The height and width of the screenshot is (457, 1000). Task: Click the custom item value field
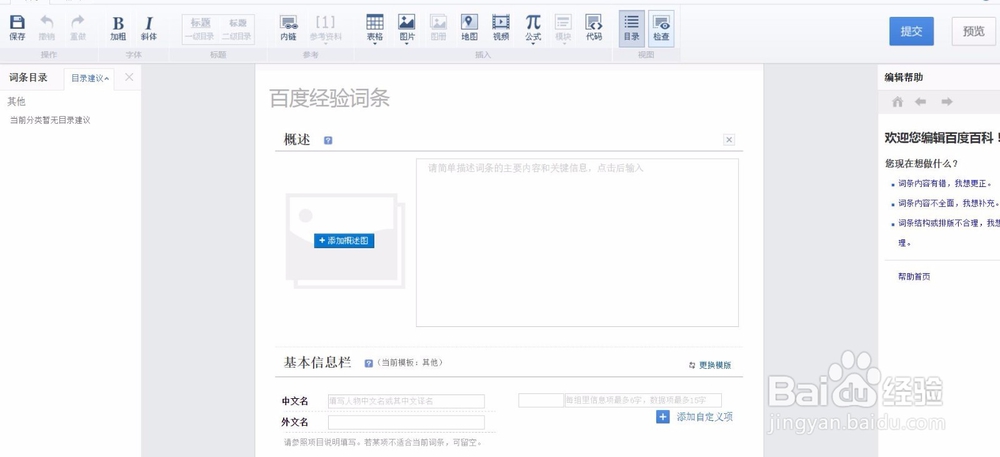coord(643,400)
